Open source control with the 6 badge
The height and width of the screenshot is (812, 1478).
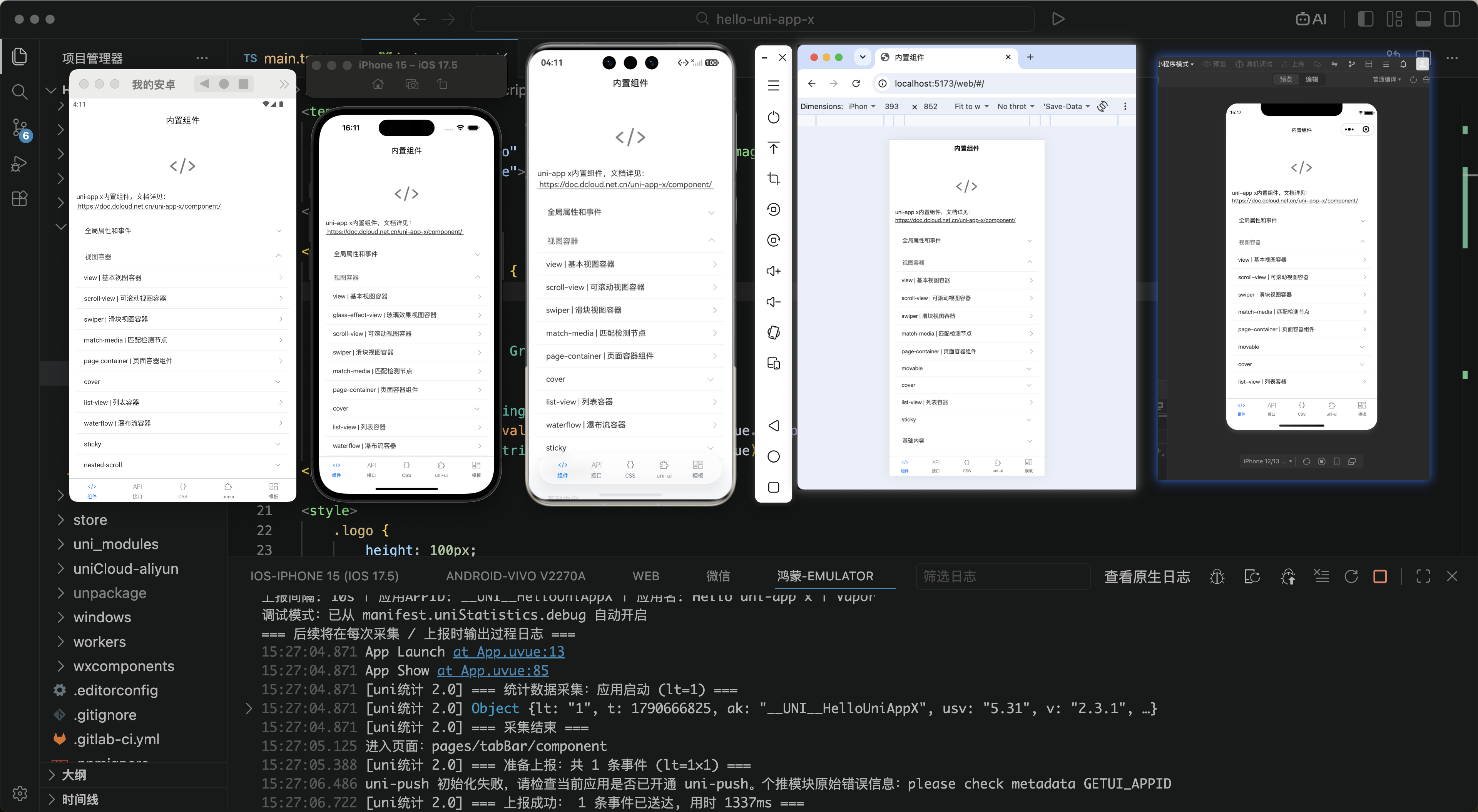21,129
